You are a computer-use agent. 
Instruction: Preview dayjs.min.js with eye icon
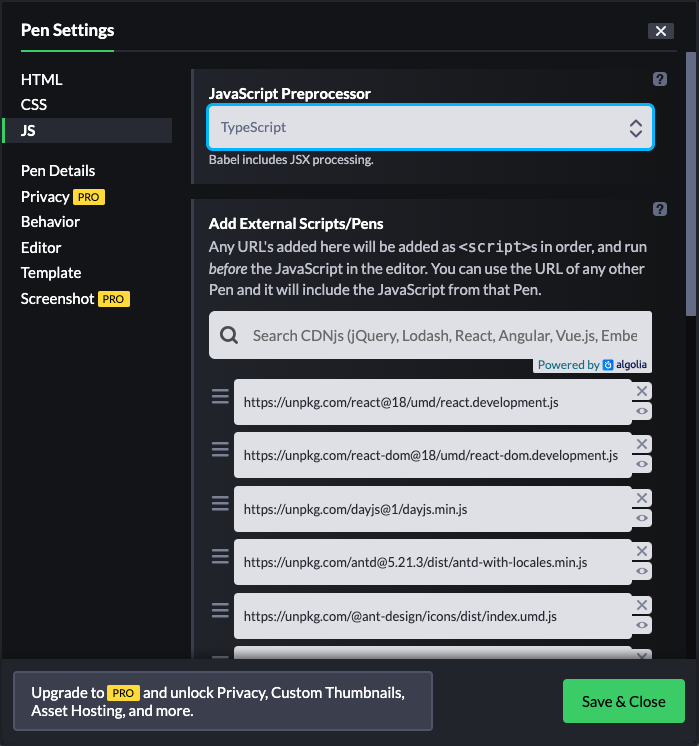(642, 518)
